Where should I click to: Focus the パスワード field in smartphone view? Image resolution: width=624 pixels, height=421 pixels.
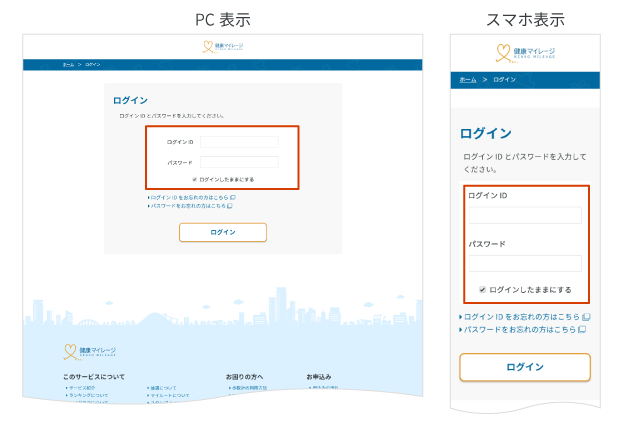tap(525, 263)
